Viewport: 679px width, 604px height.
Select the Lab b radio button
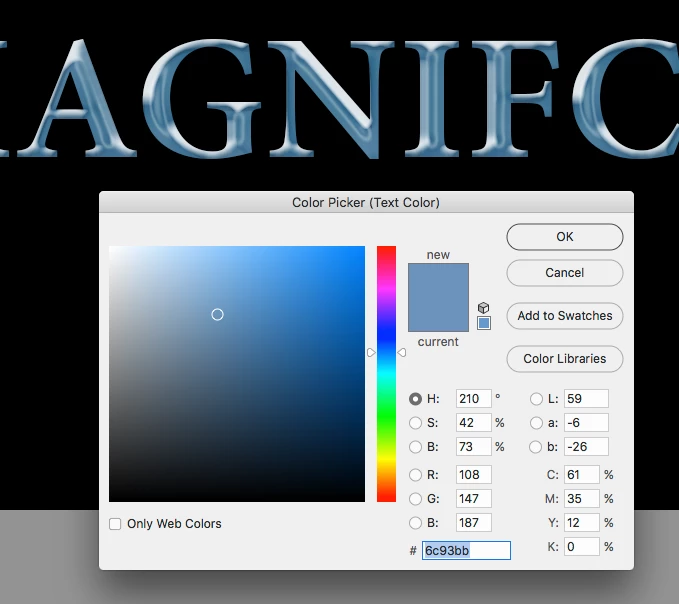click(535, 446)
